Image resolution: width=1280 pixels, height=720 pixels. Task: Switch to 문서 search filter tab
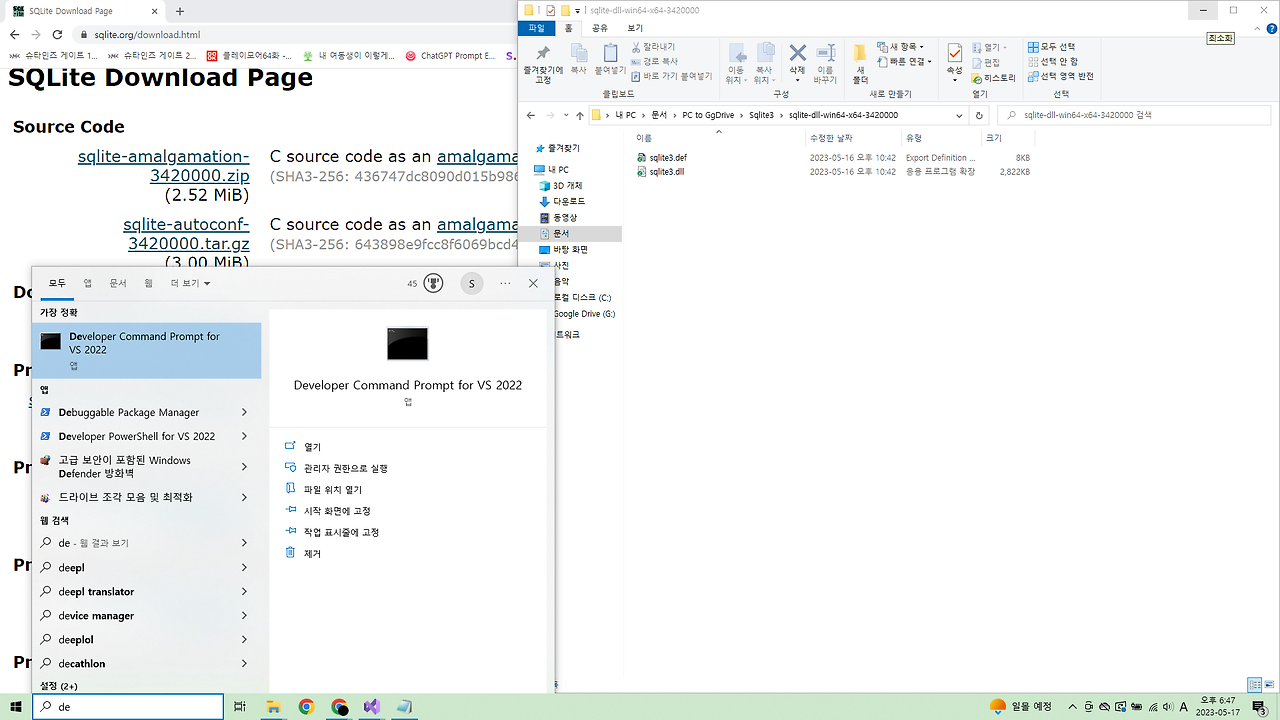coord(117,283)
